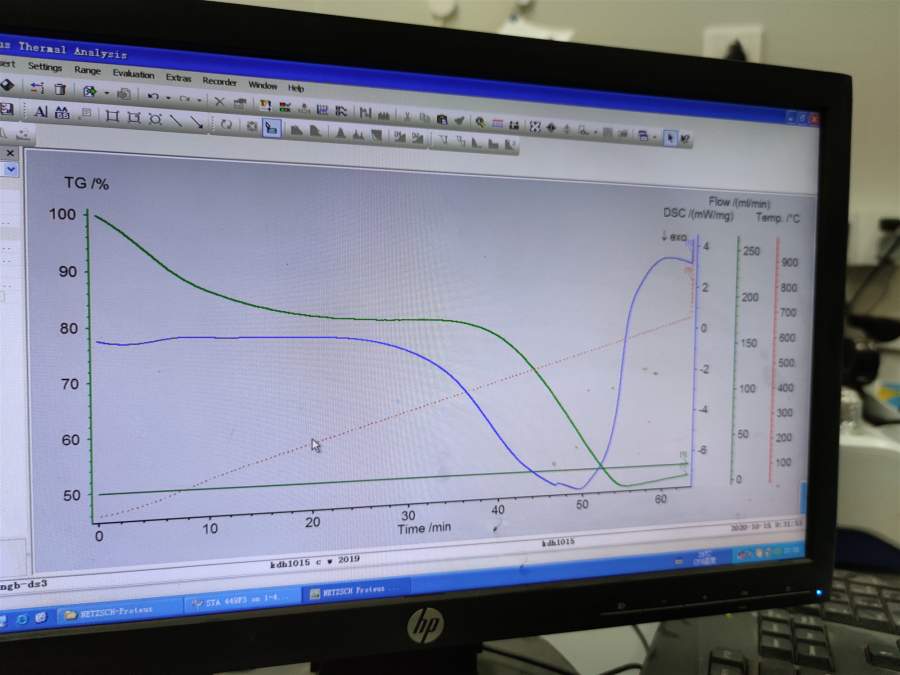Open the Recorder menu
The width and height of the screenshot is (900, 675).
click(x=219, y=82)
